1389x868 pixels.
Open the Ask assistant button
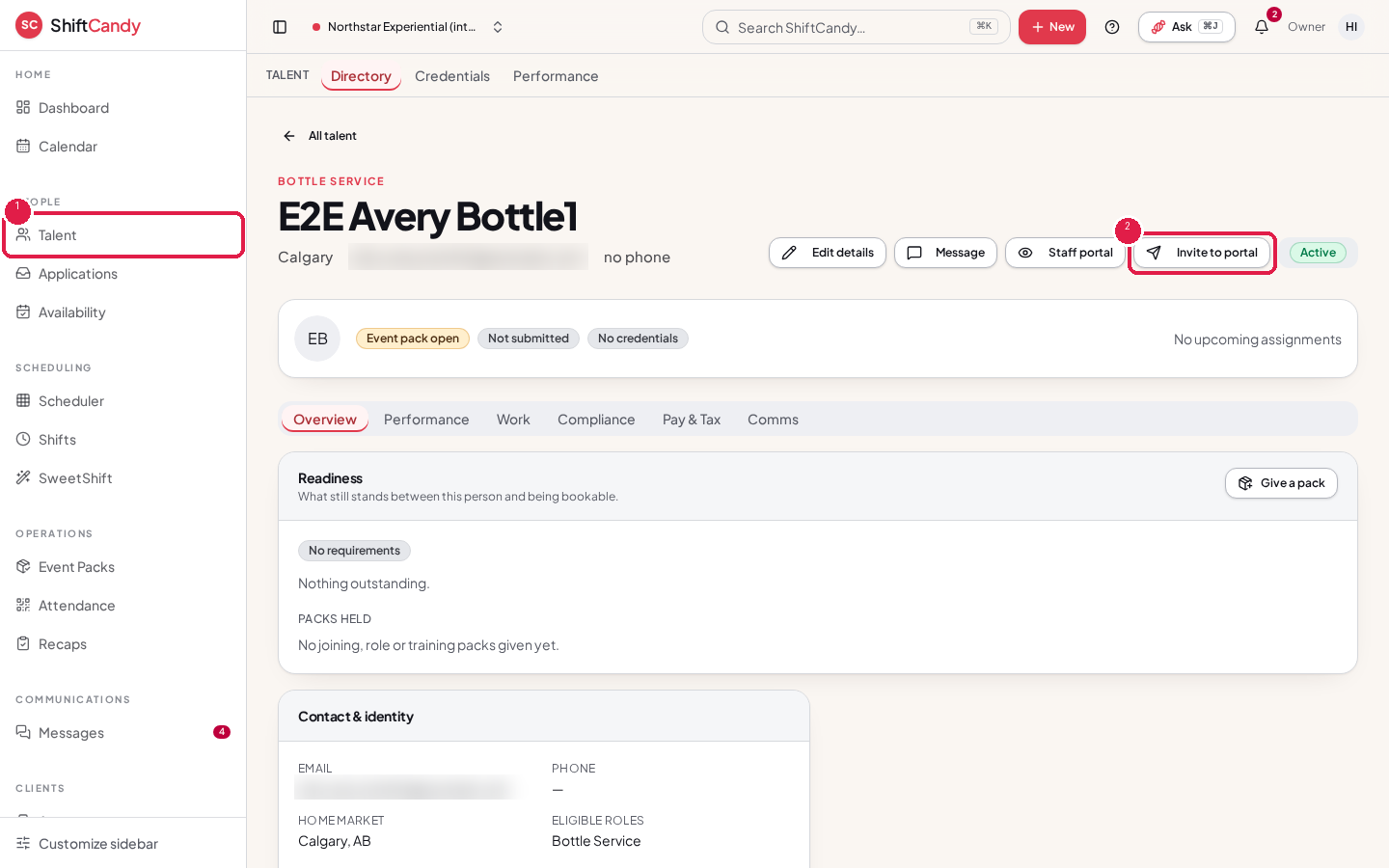point(1186,27)
